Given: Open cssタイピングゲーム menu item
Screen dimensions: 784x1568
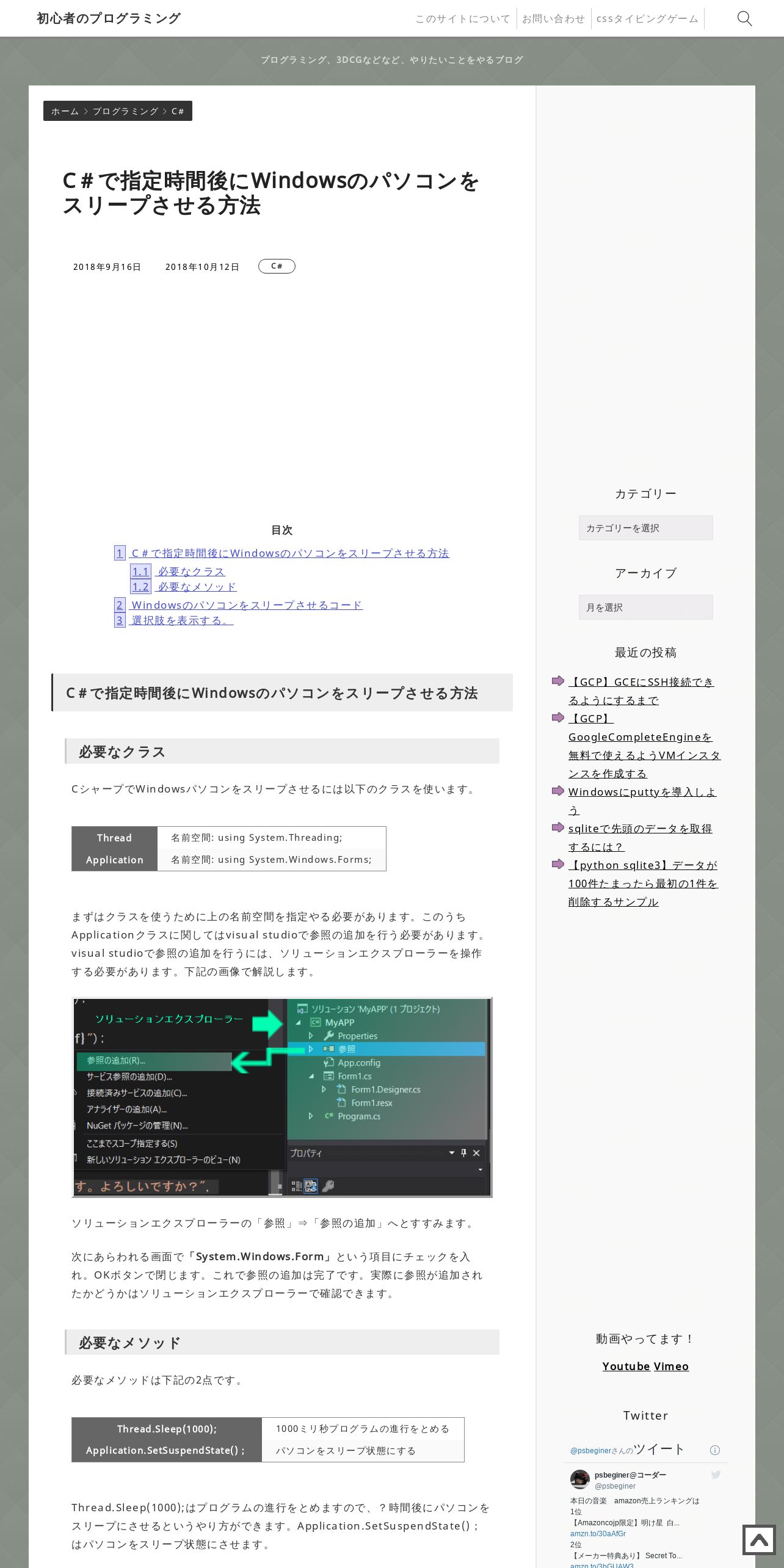Looking at the screenshot, I should (x=647, y=18).
